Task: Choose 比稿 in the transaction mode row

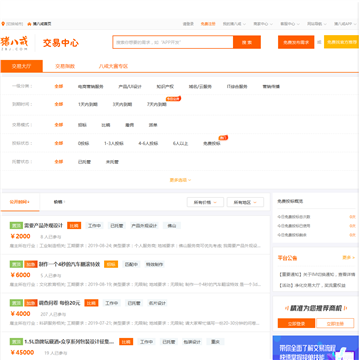Action: 106,125
